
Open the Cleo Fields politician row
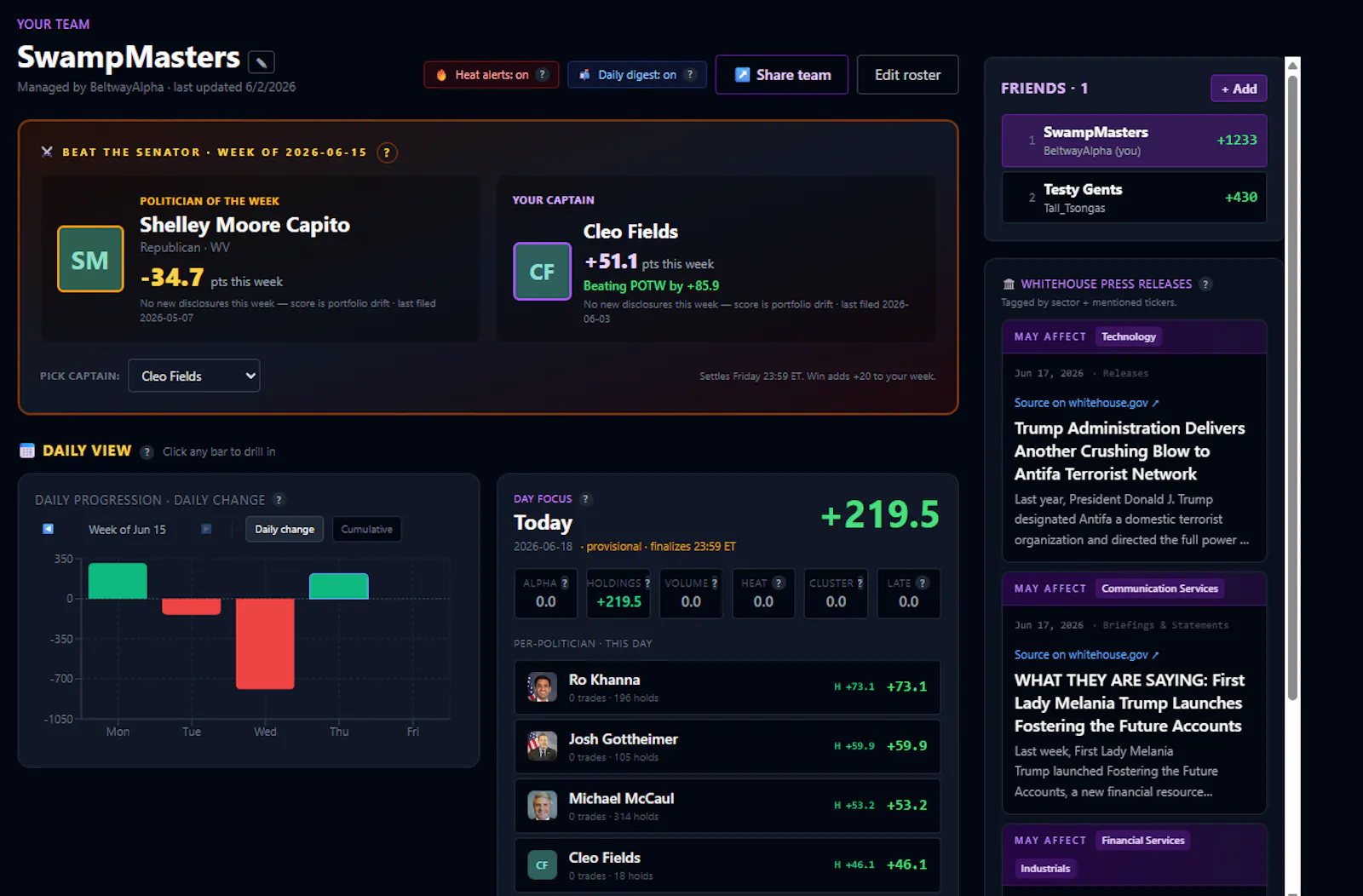(728, 865)
